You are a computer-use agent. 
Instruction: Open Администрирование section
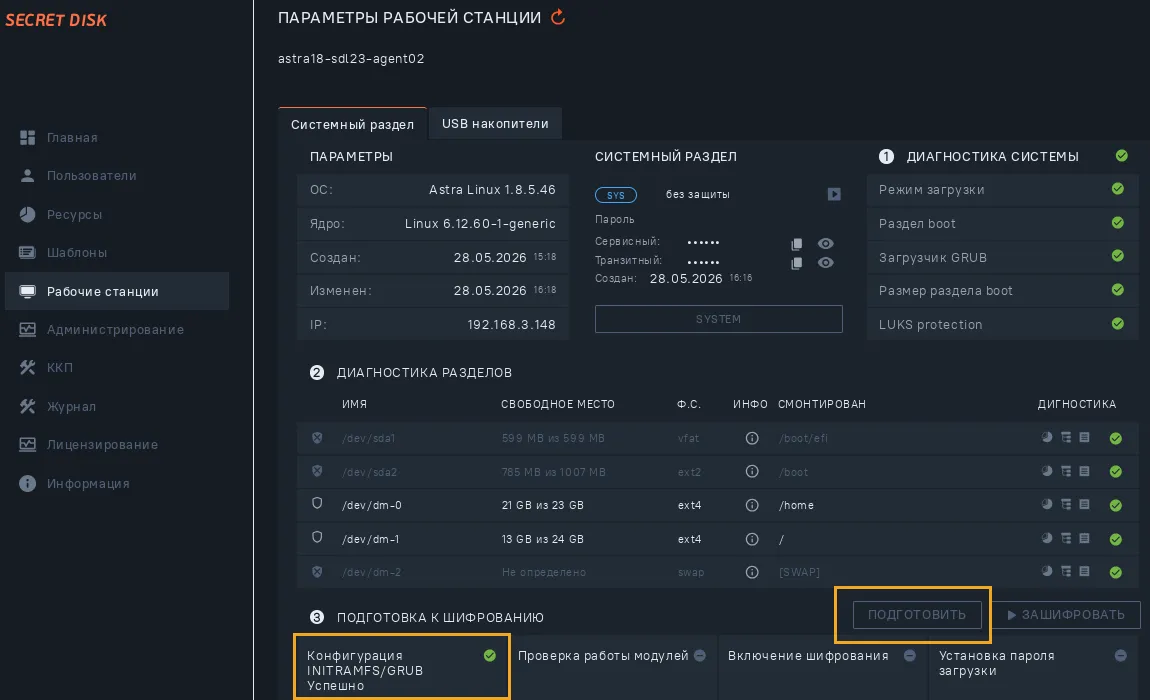[102, 329]
